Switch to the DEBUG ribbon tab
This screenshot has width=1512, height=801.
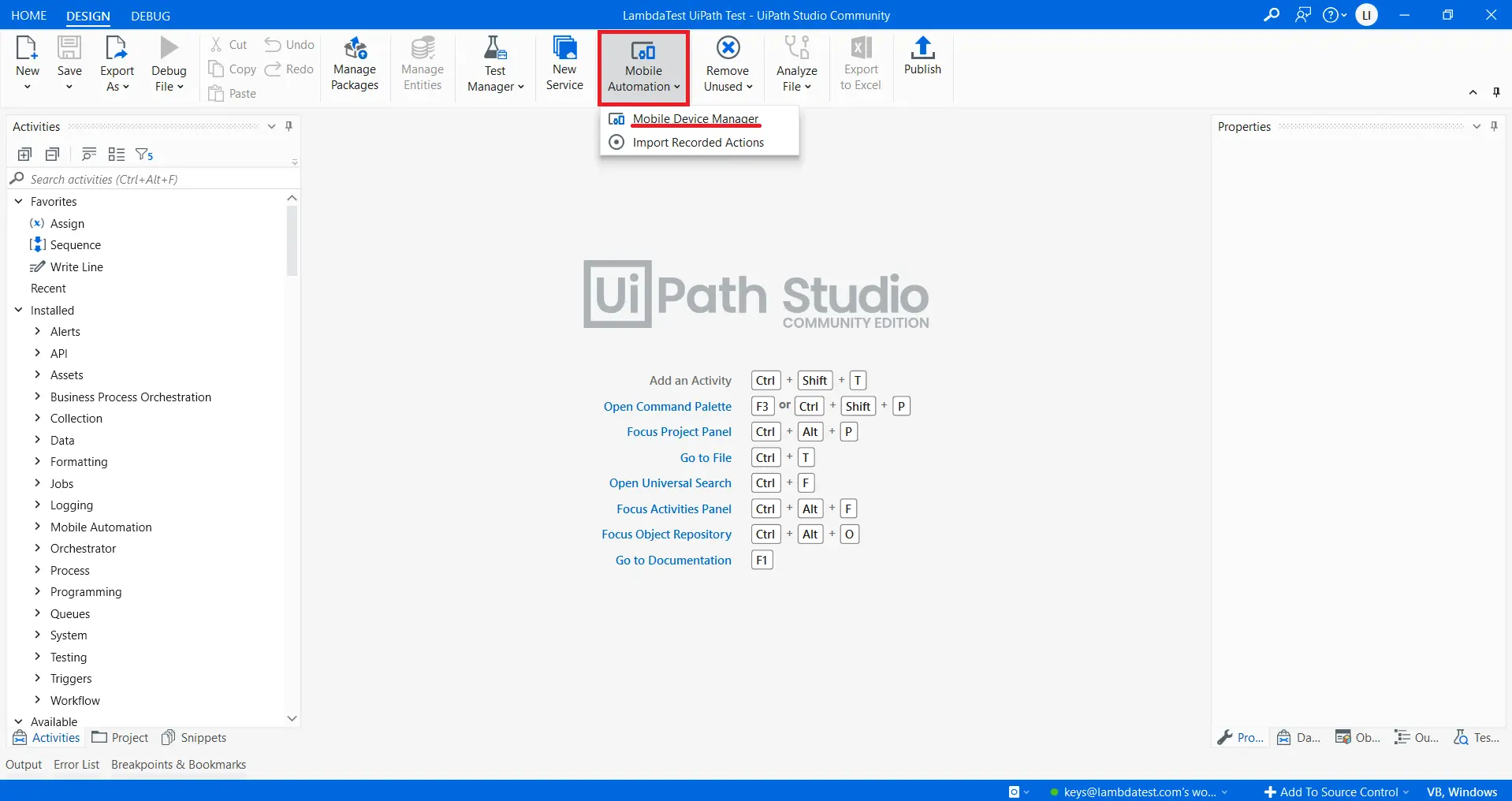click(x=151, y=16)
